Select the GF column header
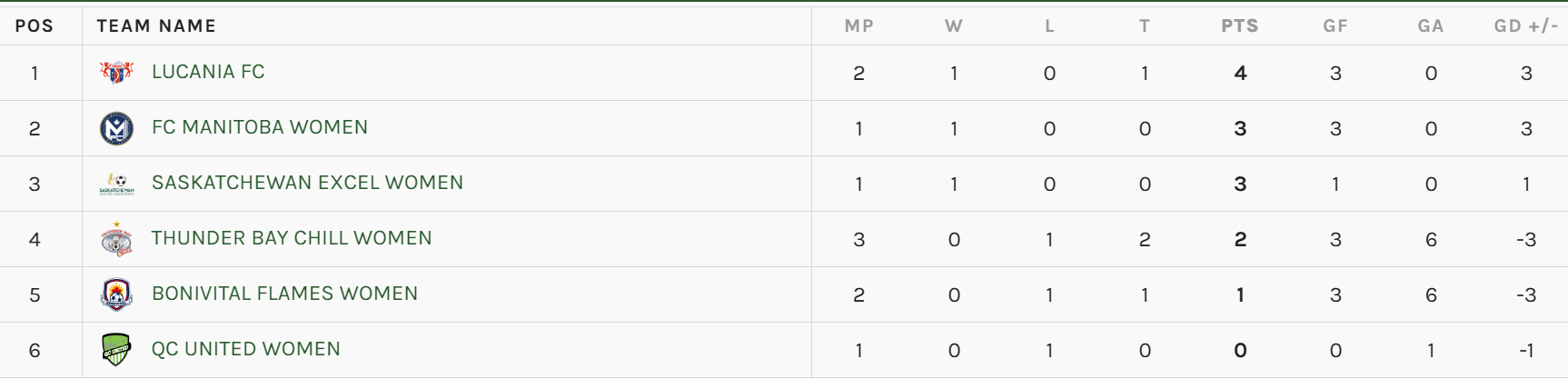Viewport: 1568px width, 379px height. point(1335,26)
